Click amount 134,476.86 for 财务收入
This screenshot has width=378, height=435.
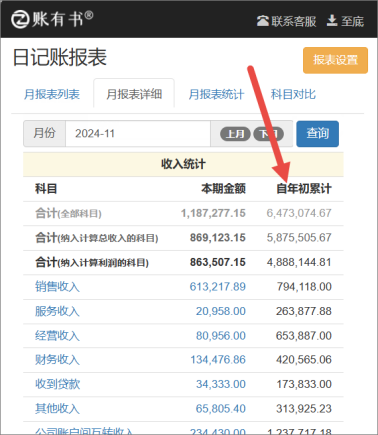[x=218, y=360]
